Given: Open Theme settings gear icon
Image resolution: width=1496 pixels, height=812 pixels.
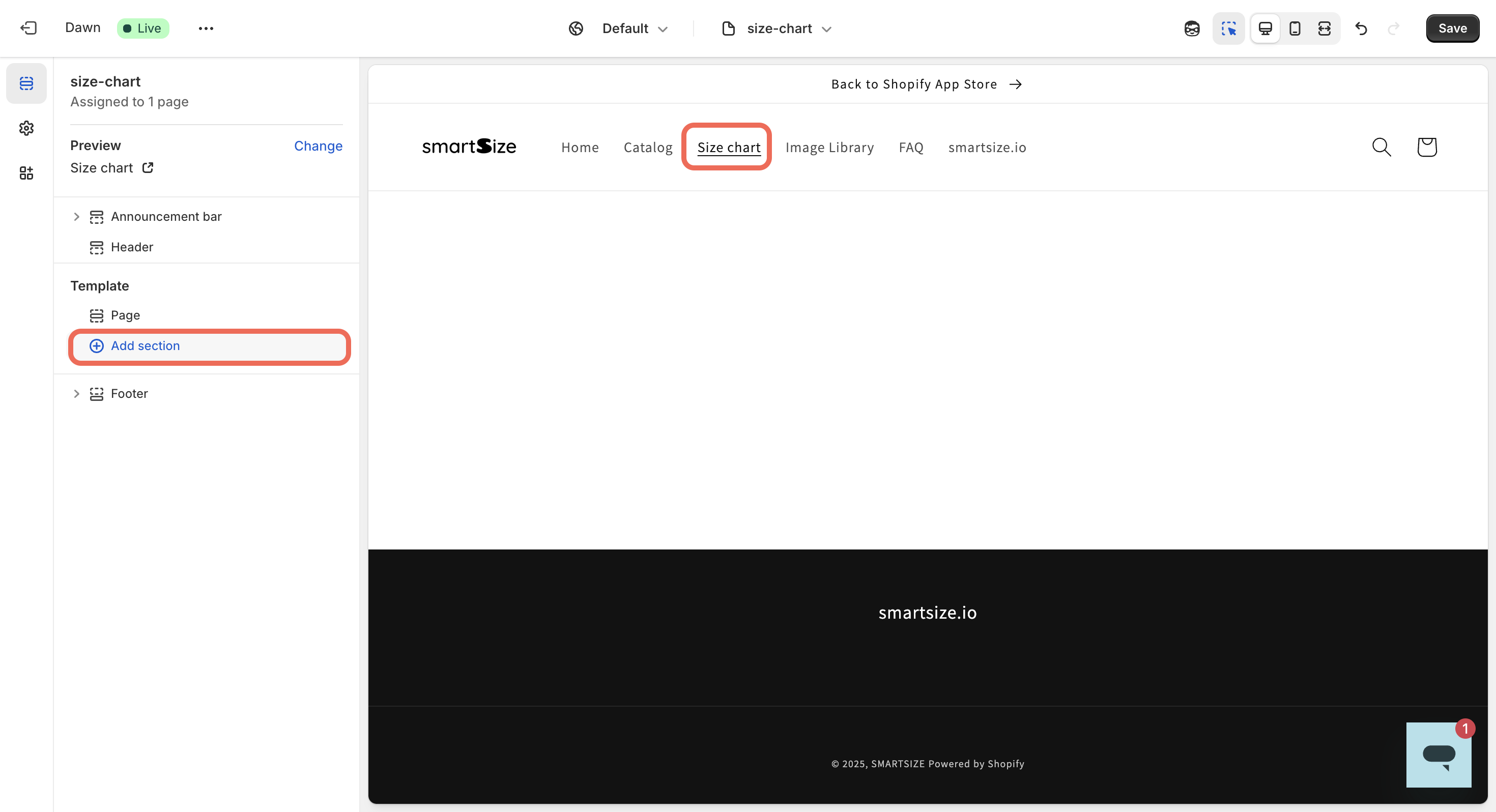Looking at the screenshot, I should [26, 128].
